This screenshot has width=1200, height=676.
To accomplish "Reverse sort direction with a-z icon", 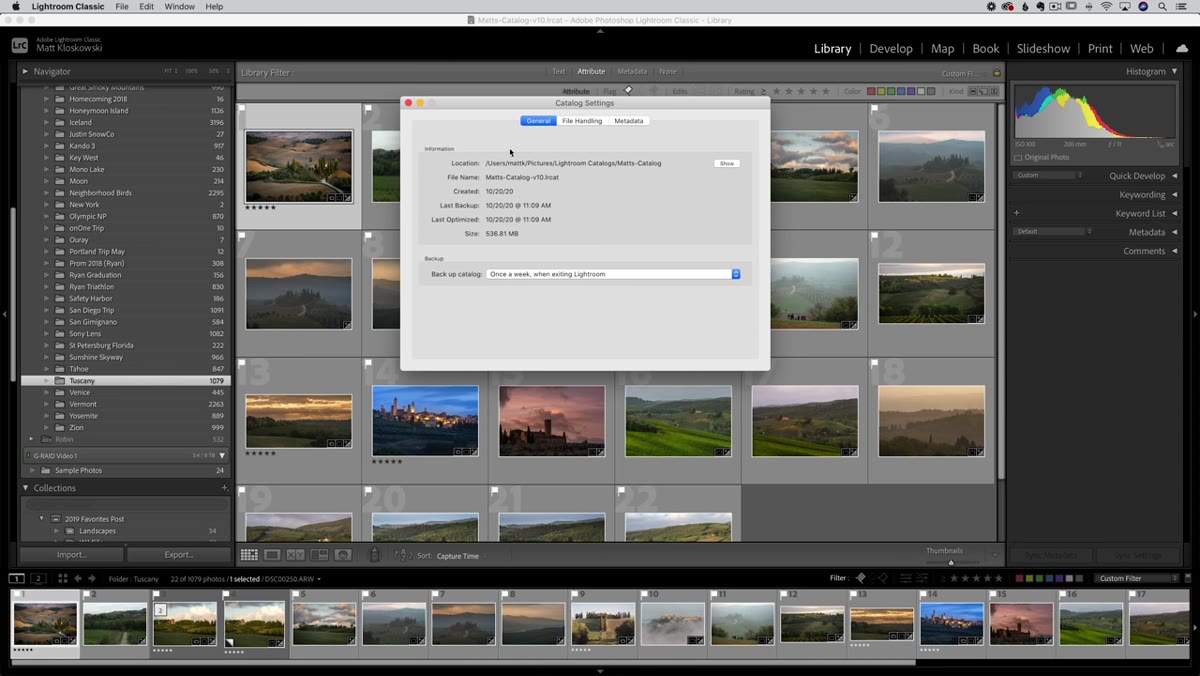I will pyautogui.click(x=402, y=555).
